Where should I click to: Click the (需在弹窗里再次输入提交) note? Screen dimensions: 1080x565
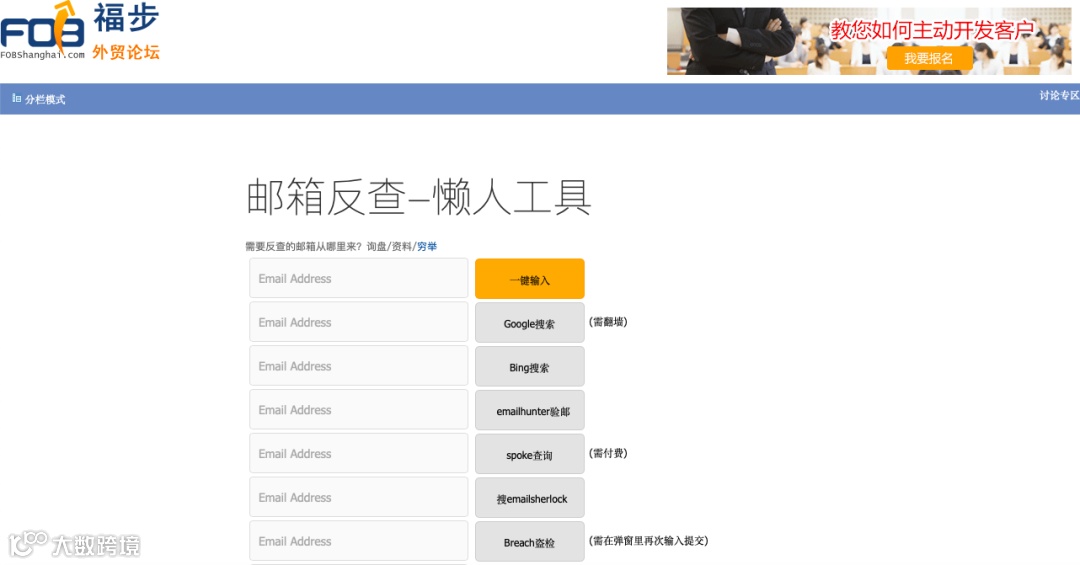click(x=648, y=541)
